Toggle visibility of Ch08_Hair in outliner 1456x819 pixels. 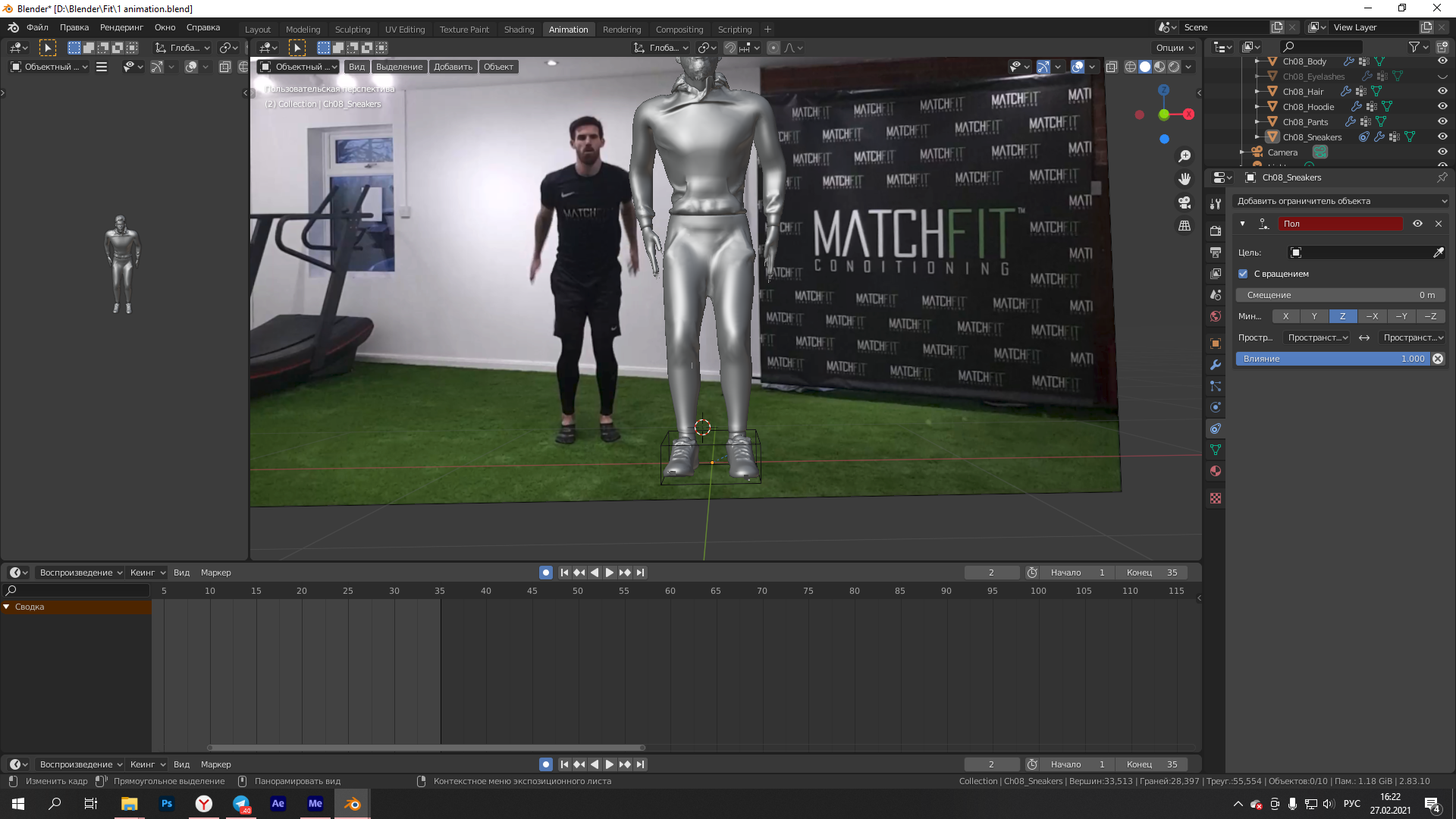coord(1442,92)
